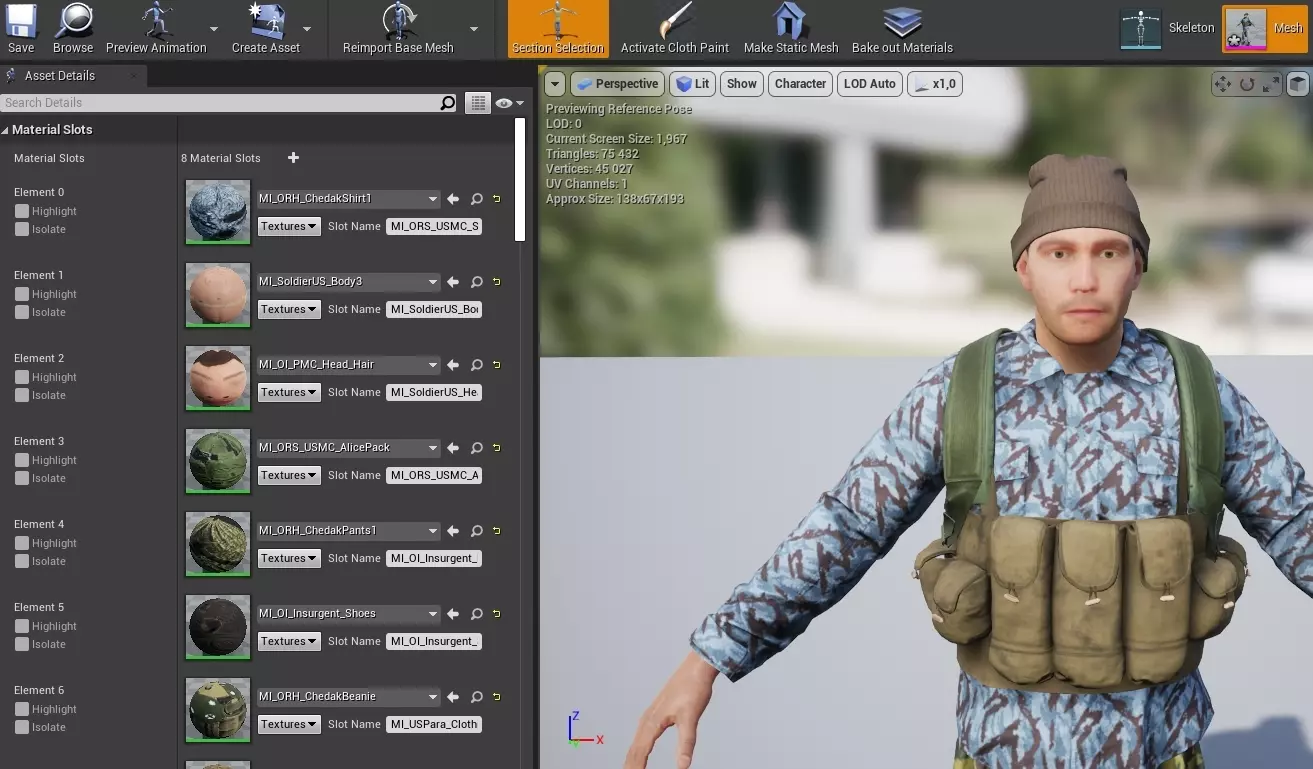Open the MI_ORS_USMC_AlicePack material dropdown
1313x769 pixels.
348,448
